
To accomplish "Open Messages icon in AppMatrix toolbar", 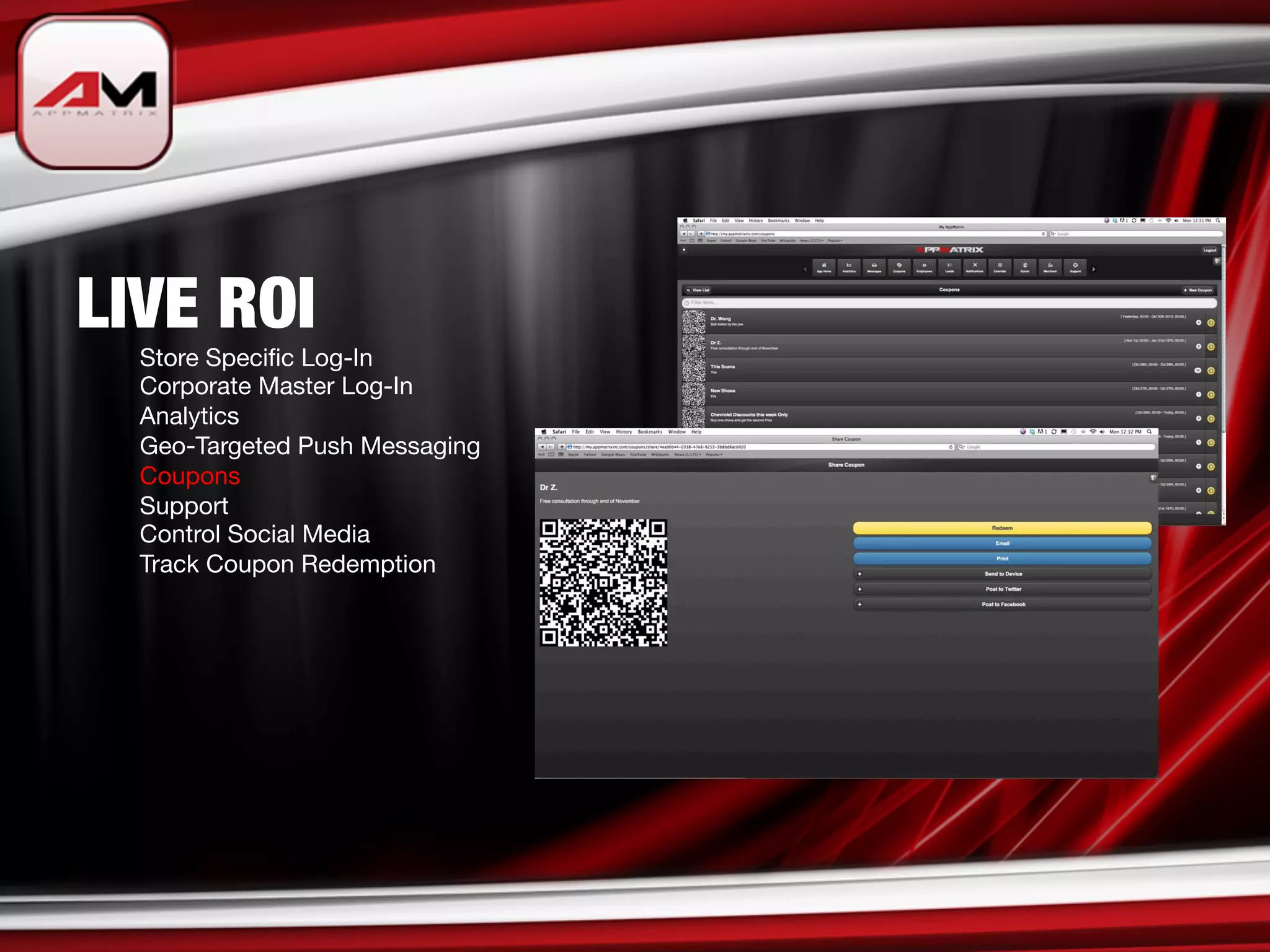I will [x=874, y=267].
